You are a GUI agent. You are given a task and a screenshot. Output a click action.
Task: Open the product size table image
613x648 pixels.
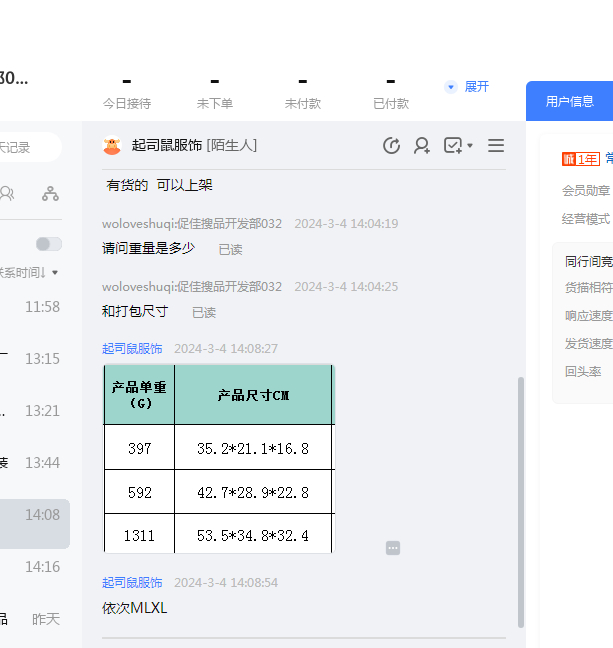tap(219, 458)
